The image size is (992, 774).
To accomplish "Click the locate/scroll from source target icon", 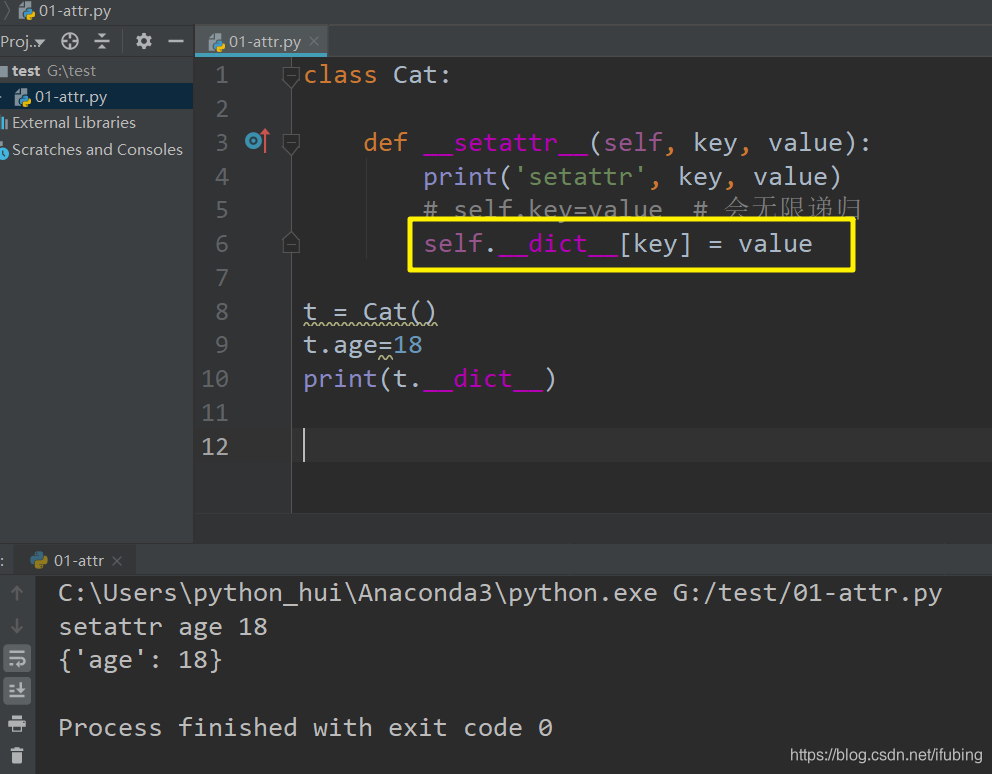I will pyautogui.click(x=70, y=42).
